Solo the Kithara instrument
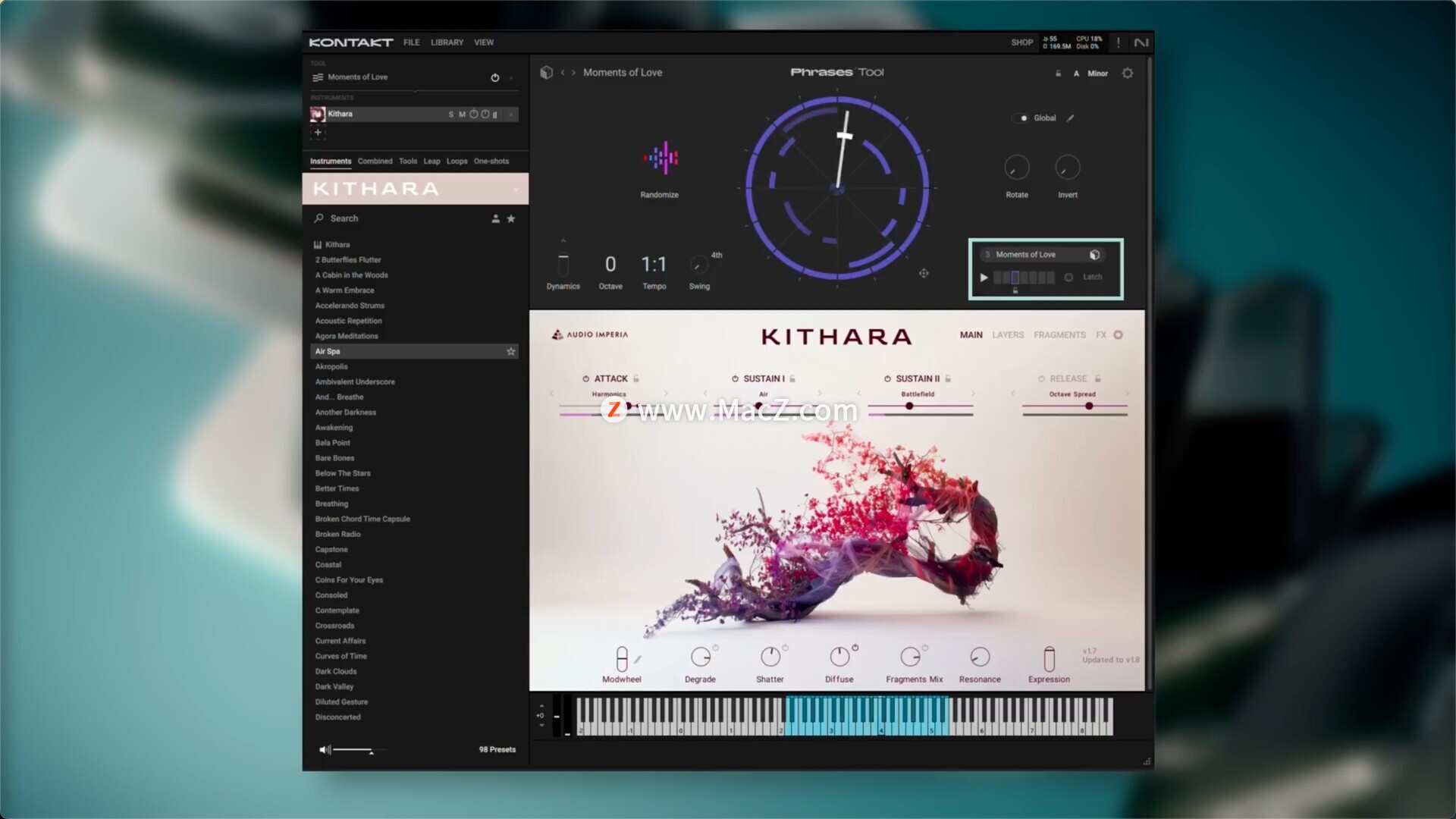The image size is (1456, 819). pos(450,115)
